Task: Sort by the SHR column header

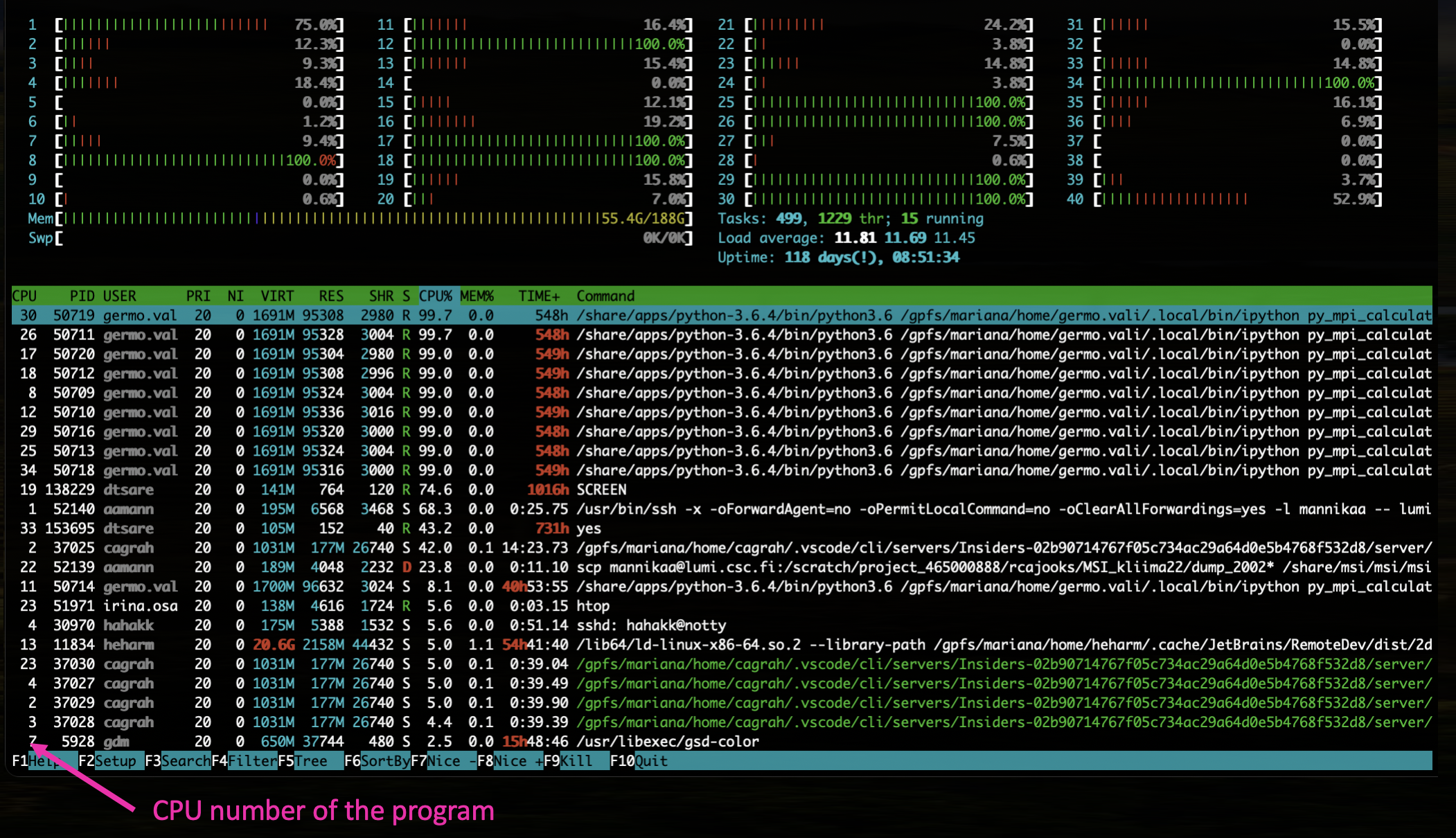Action: point(381,296)
